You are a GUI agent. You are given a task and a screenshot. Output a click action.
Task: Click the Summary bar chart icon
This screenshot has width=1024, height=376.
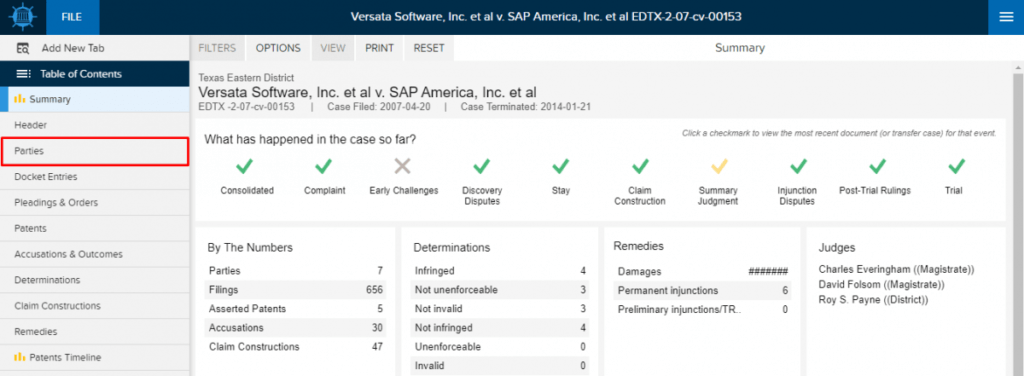point(20,99)
